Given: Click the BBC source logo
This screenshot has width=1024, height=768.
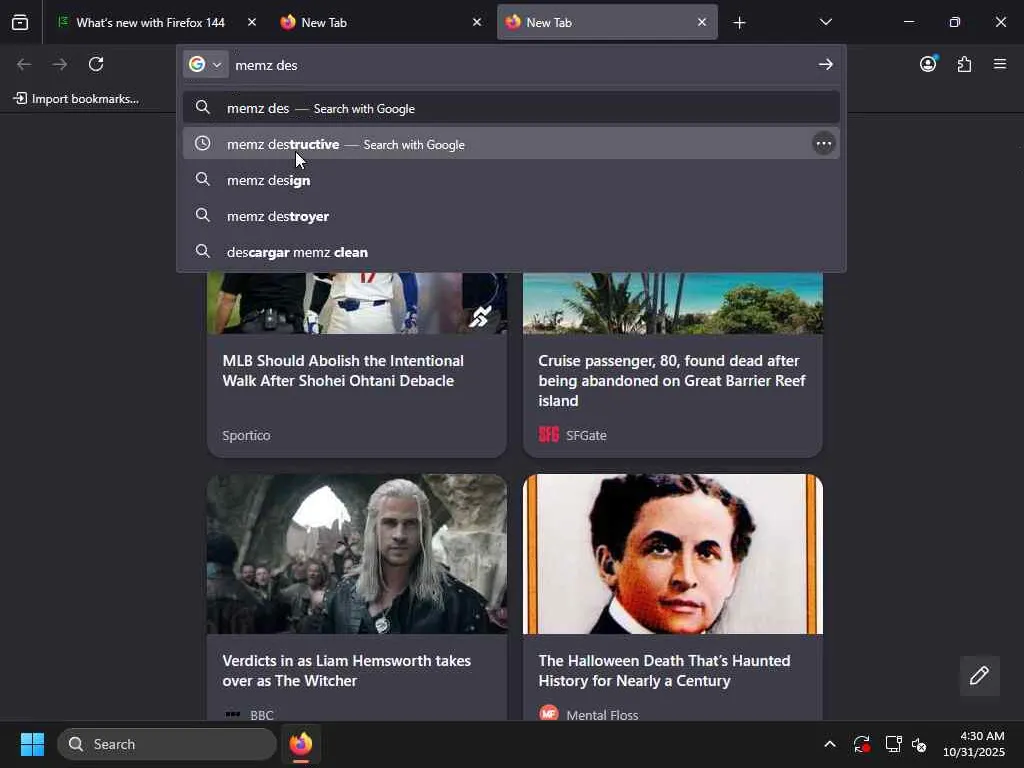Looking at the screenshot, I should point(232,714).
